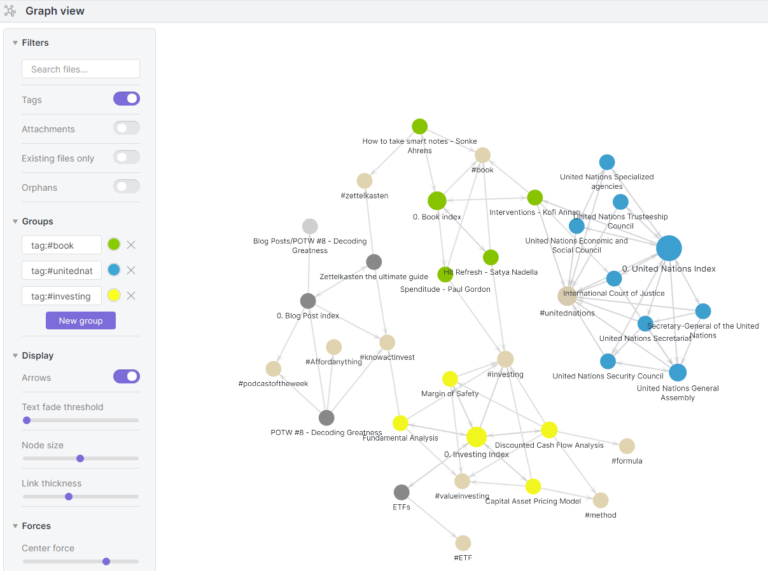
Task: Enable the Attachments toggle
Action: point(126,128)
